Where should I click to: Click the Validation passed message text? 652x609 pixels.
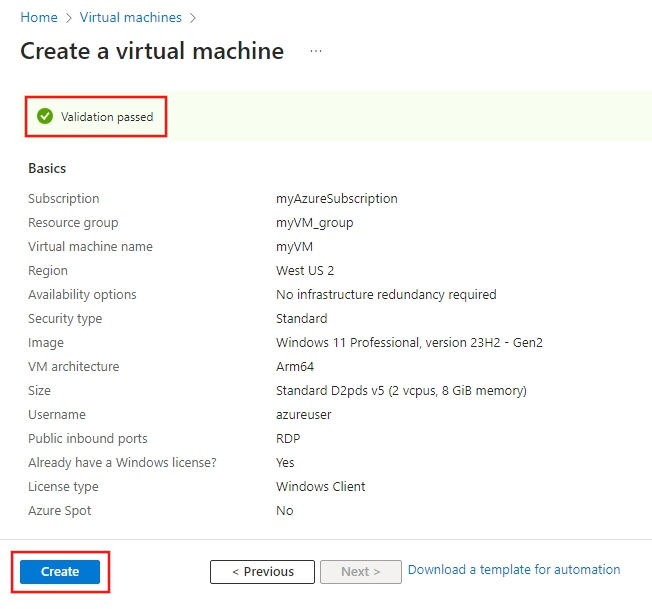107,117
